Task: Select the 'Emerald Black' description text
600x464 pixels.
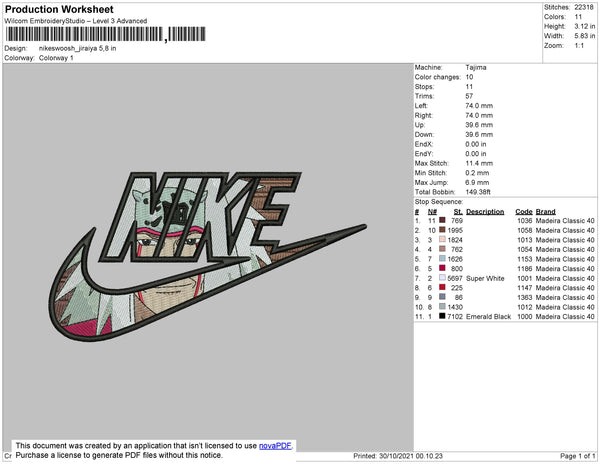Action: coord(488,316)
